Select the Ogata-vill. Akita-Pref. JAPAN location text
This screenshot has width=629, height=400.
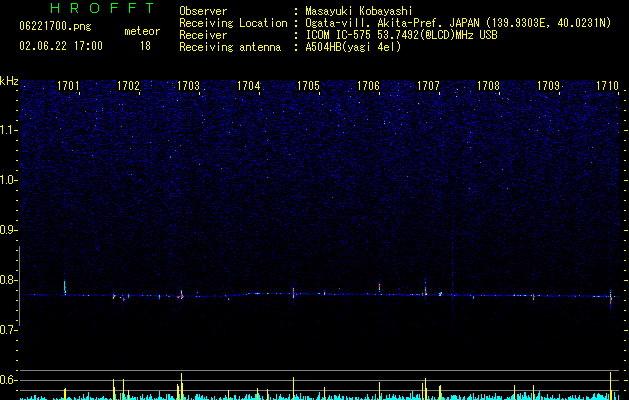(x=458, y=23)
